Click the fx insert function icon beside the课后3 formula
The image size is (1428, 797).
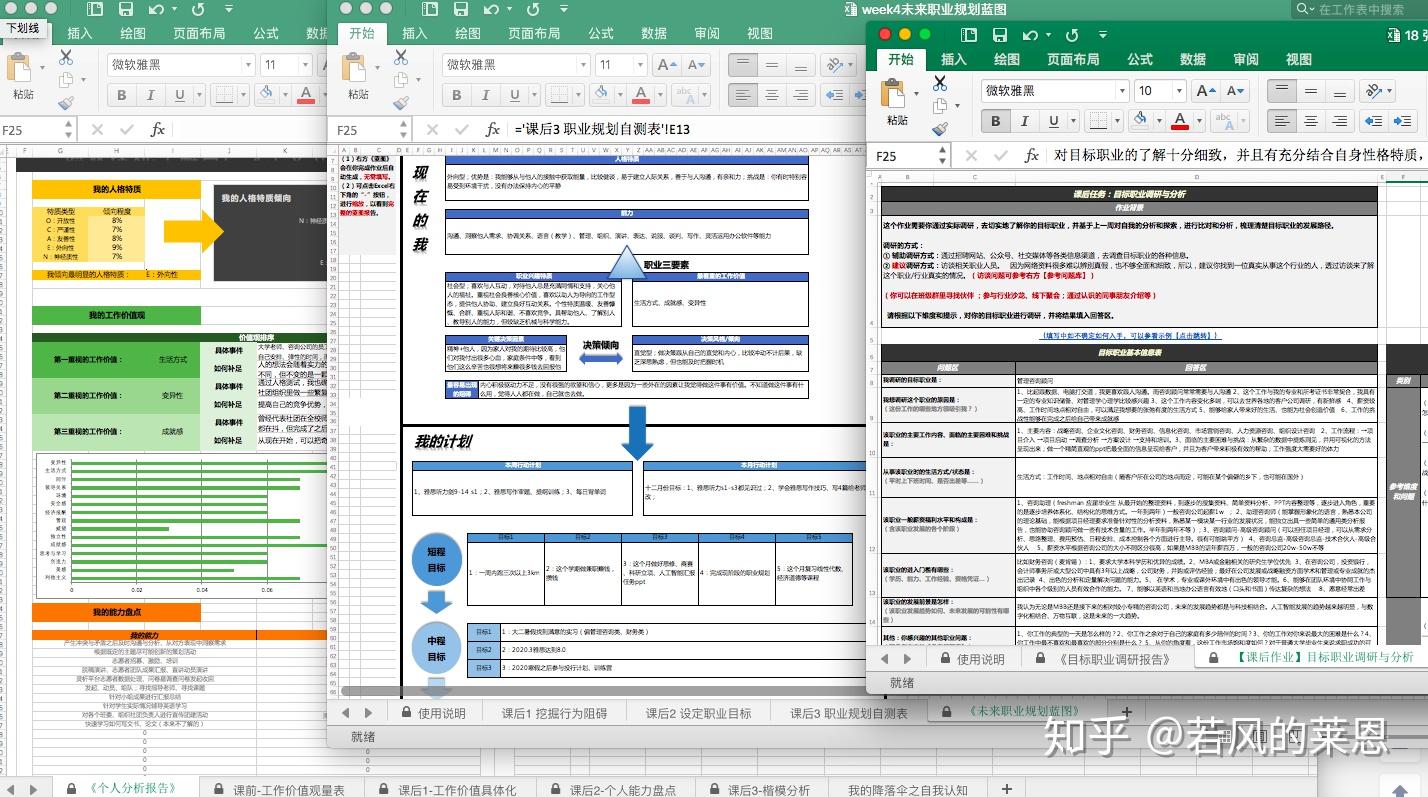coord(492,129)
